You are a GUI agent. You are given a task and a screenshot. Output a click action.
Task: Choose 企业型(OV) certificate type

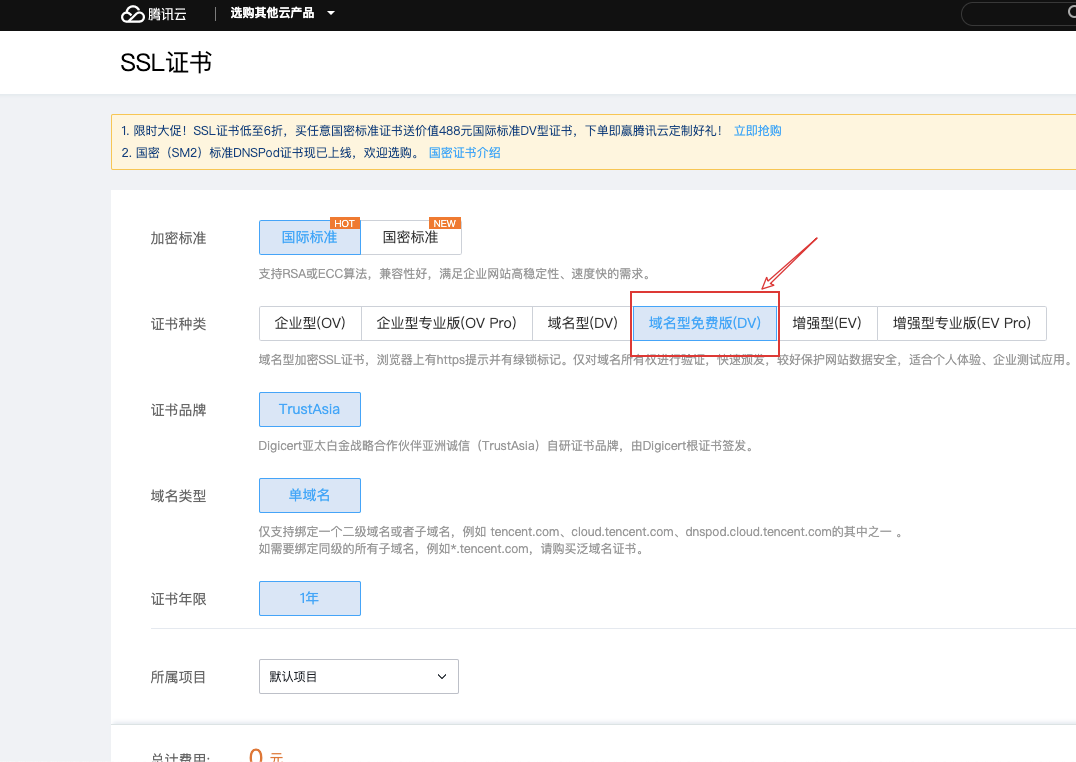coord(310,323)
